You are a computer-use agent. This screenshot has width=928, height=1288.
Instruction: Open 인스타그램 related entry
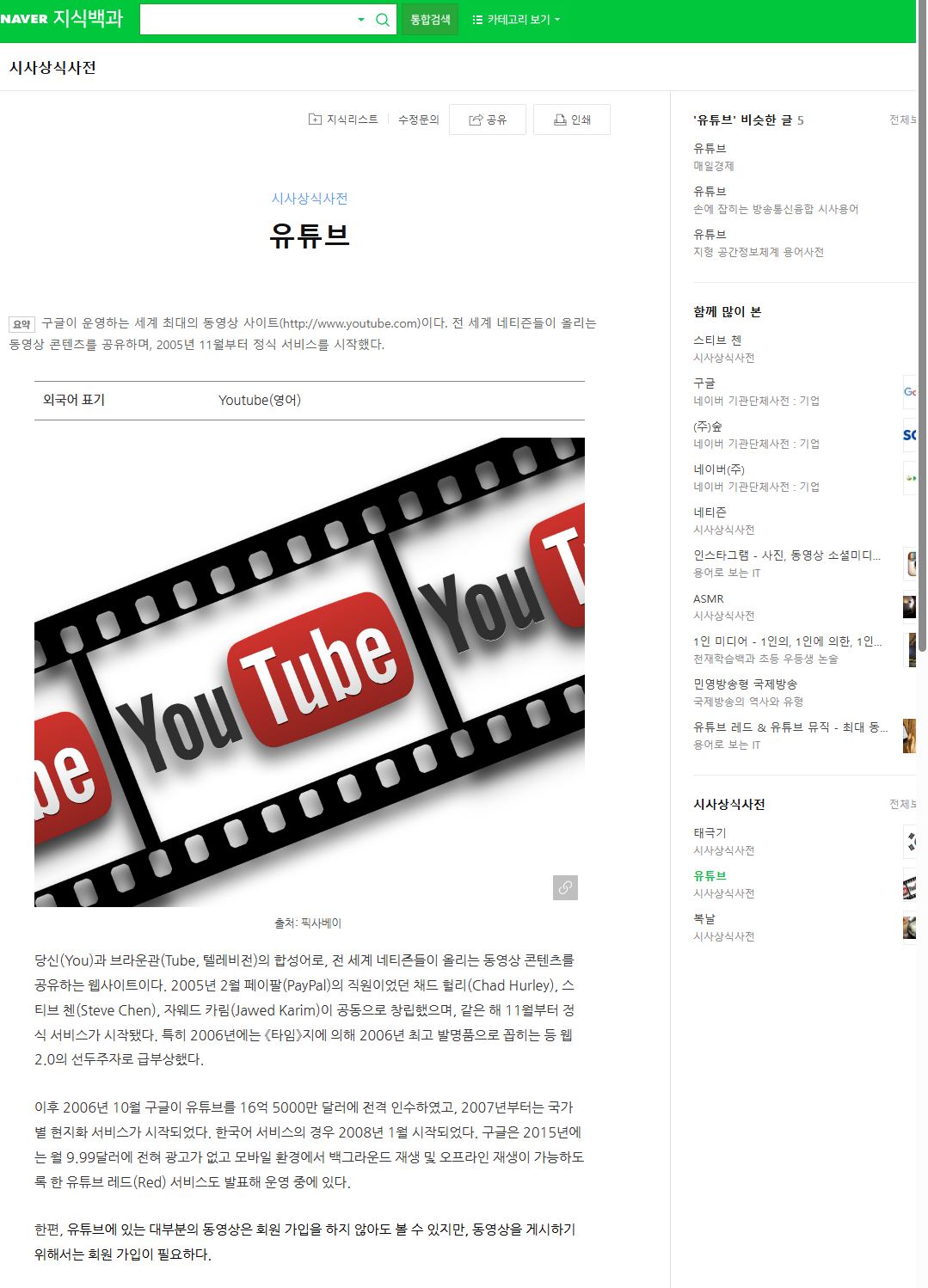click(787, 555)
